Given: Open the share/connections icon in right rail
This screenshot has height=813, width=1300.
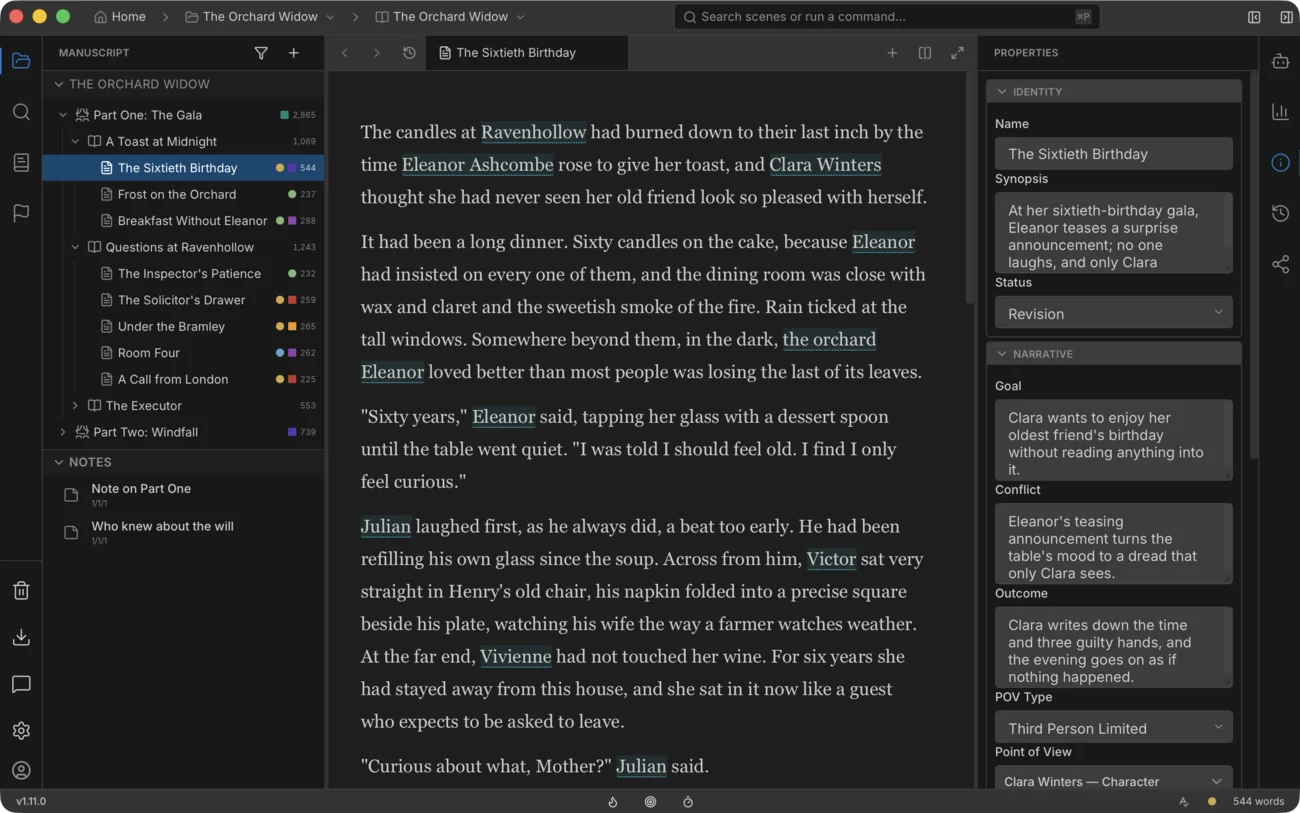Looking at the screenshot, I should (1280, 264).
